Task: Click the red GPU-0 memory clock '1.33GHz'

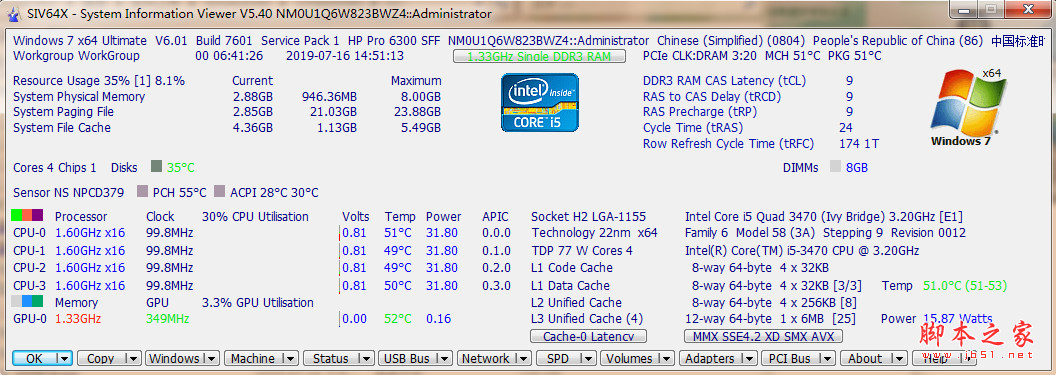Action: pos(78,318)
